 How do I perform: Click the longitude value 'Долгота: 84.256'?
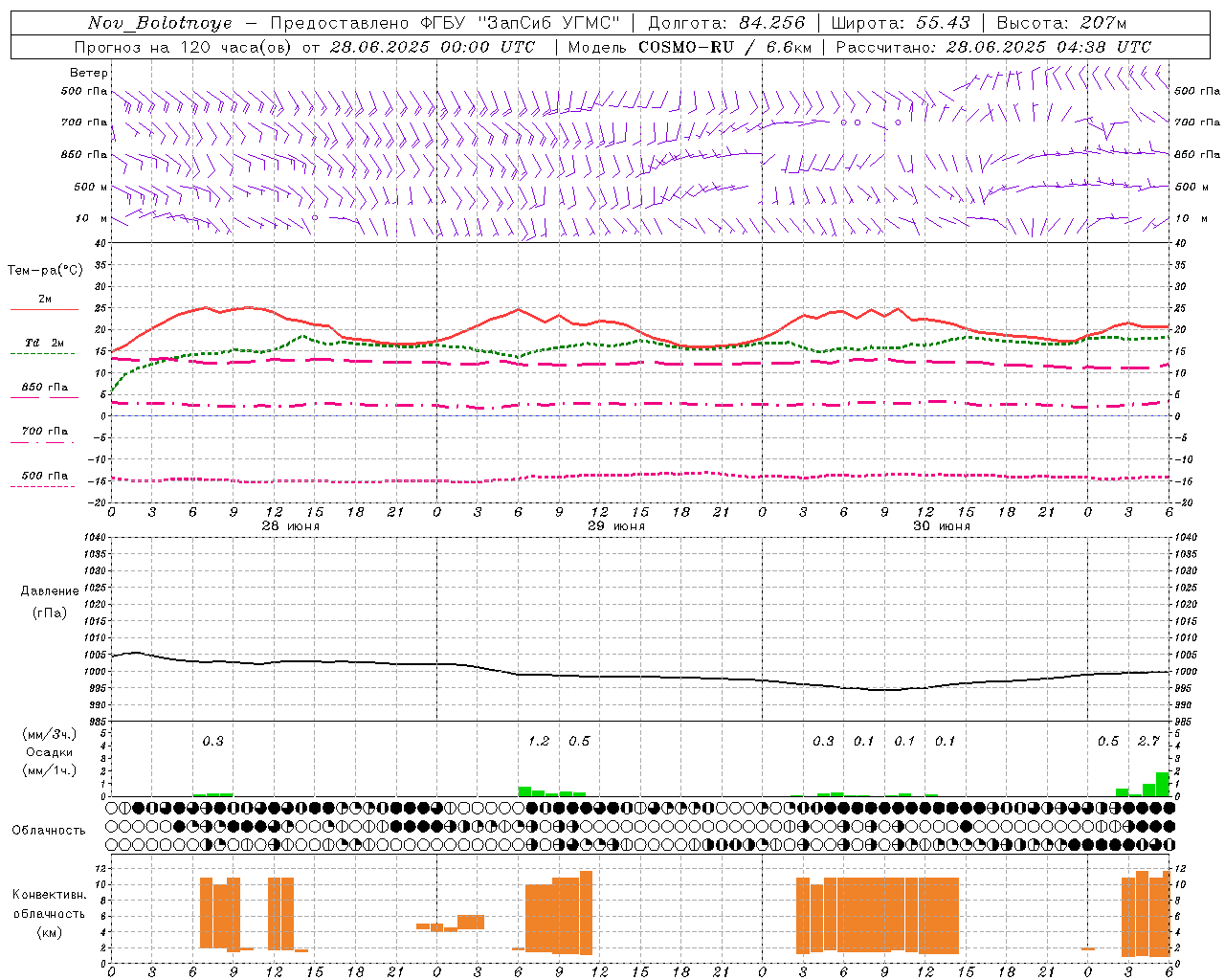point(726,23)
